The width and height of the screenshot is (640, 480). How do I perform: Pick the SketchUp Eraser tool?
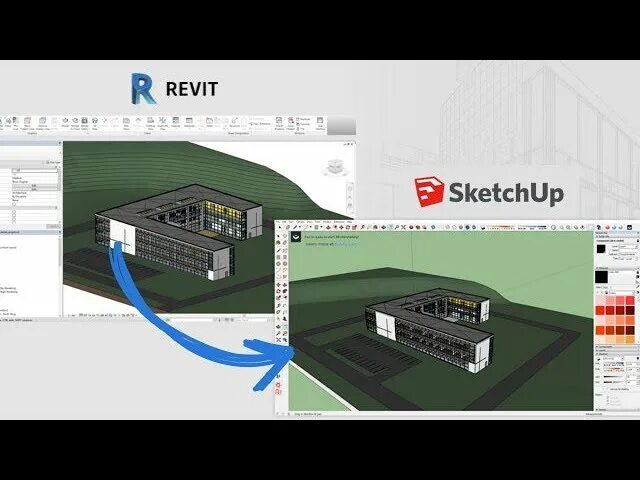point(287,227)
